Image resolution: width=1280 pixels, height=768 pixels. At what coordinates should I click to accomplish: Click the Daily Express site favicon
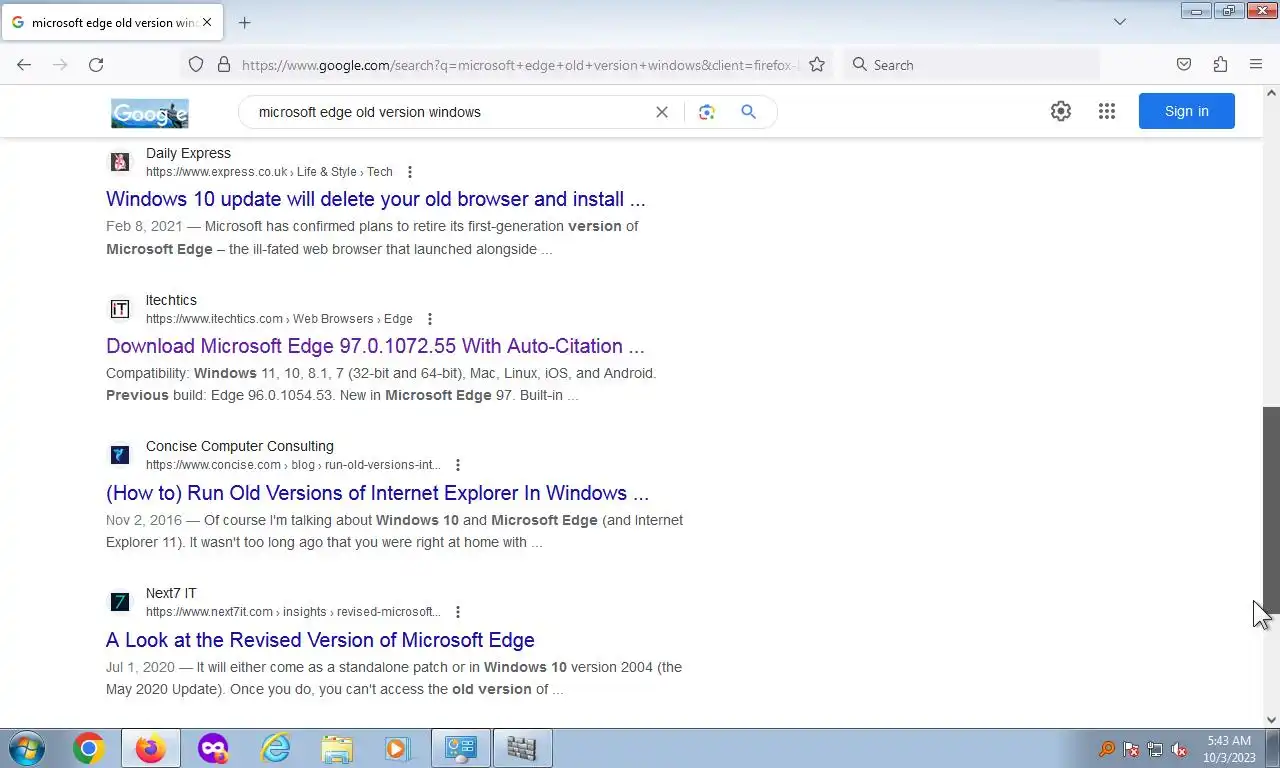pyautogui.click(x=120, y=162)
